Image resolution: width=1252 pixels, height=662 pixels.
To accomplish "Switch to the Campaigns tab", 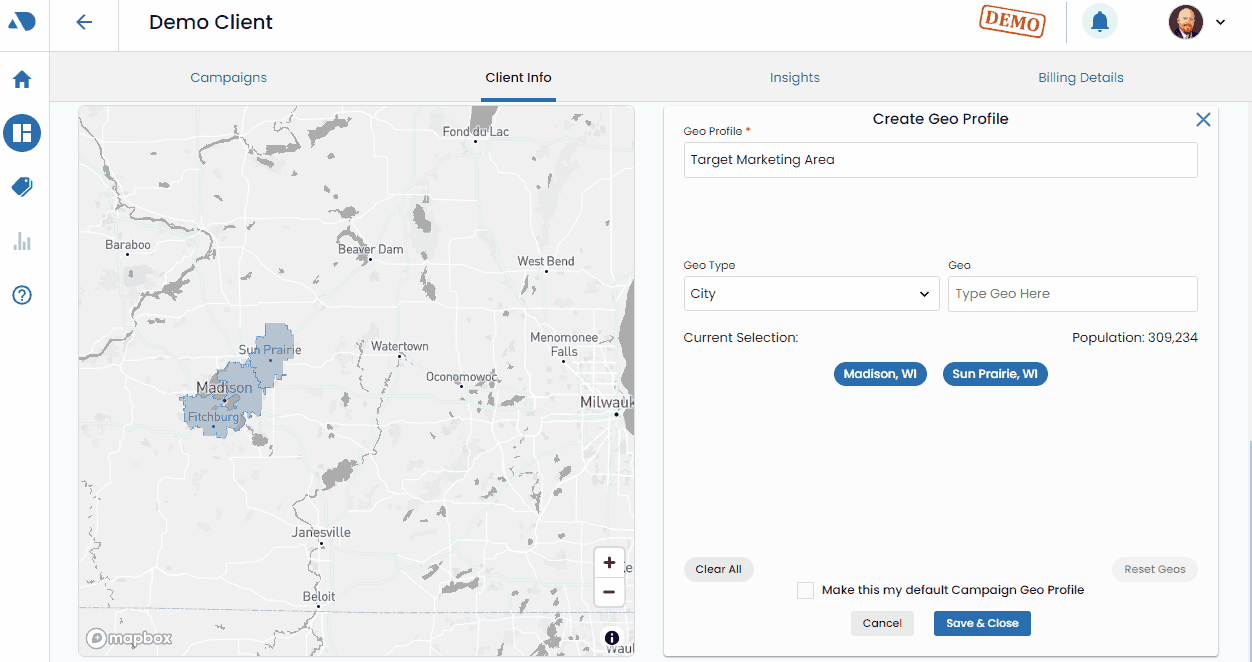I will click(228, 78).
